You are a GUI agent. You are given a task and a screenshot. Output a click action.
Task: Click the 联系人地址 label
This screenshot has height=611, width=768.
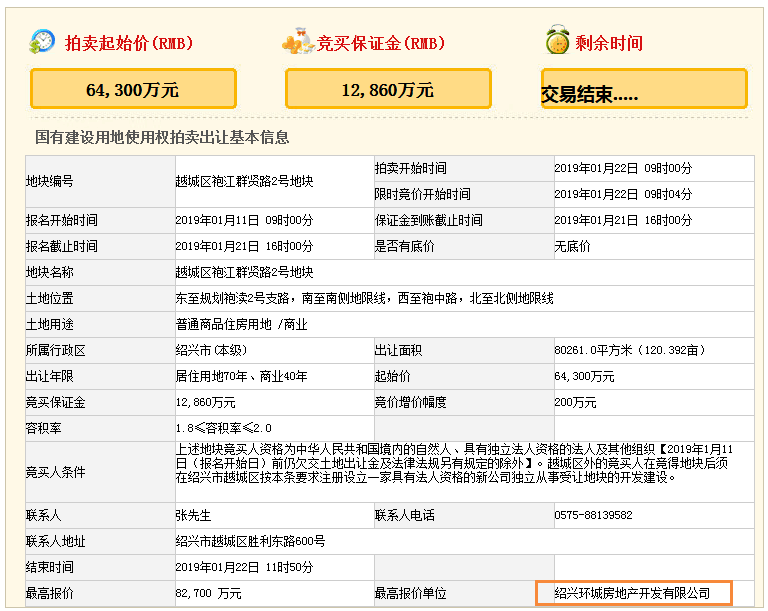pos(55,541)
